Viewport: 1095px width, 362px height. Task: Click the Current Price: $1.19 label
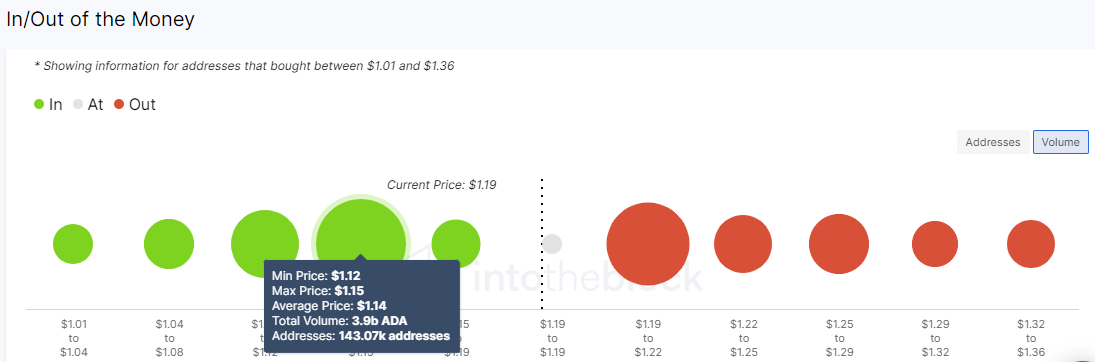pos(441,185)
